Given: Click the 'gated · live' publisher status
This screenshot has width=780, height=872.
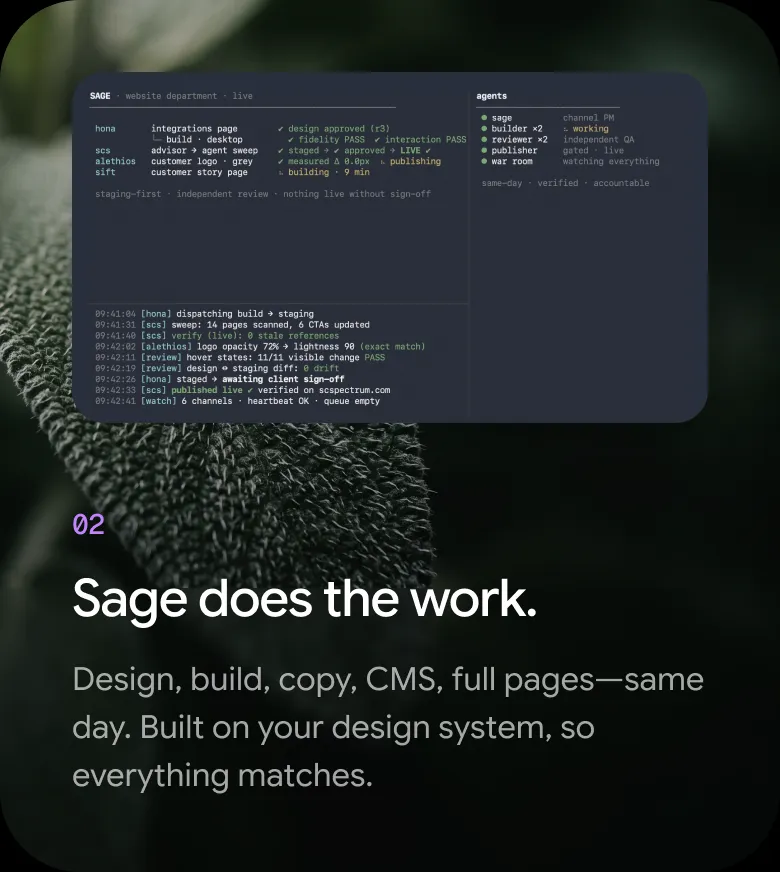Looking at the screenshot, I should [593, 151].
